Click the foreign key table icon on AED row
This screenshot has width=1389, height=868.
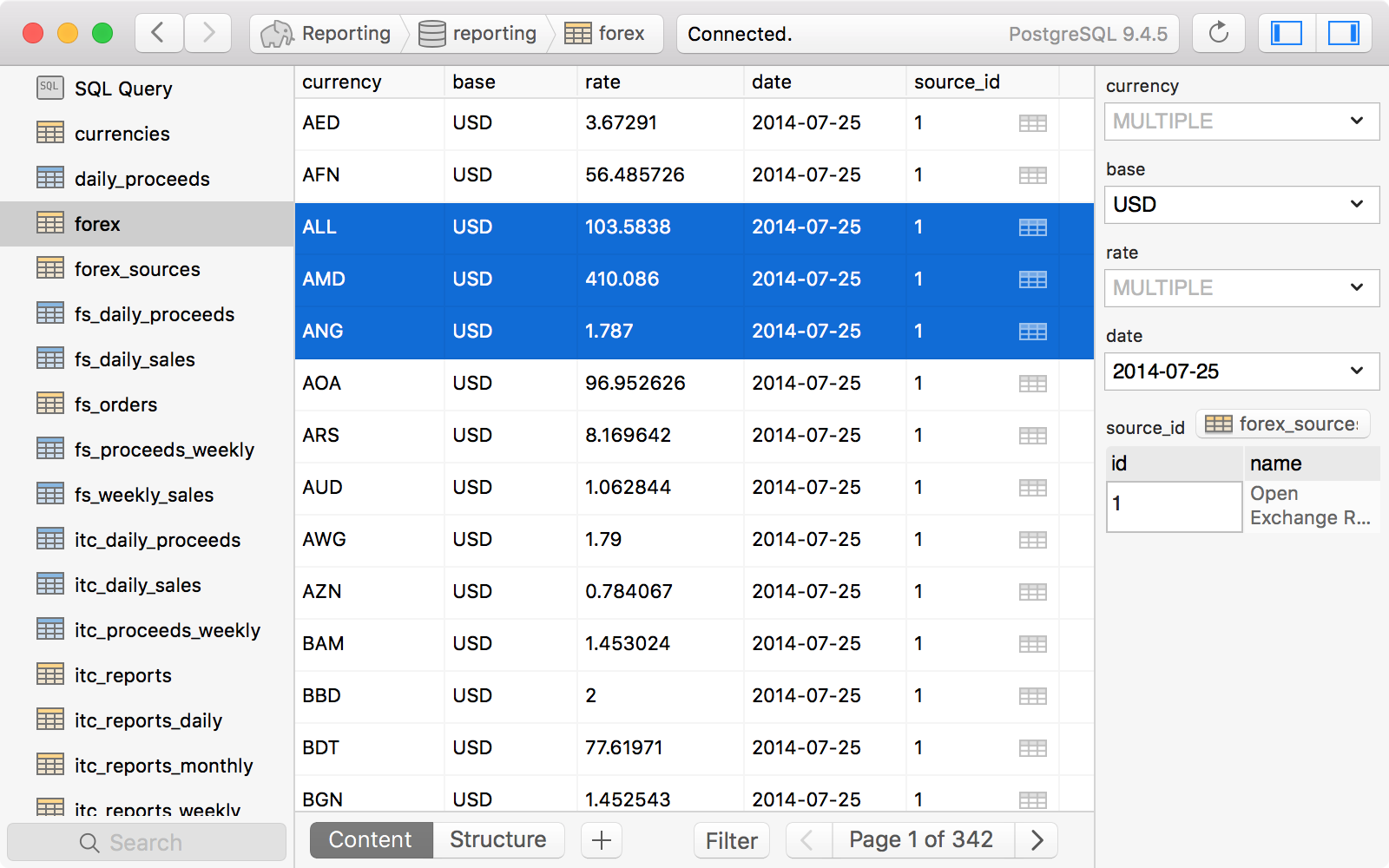point(1033,123)
